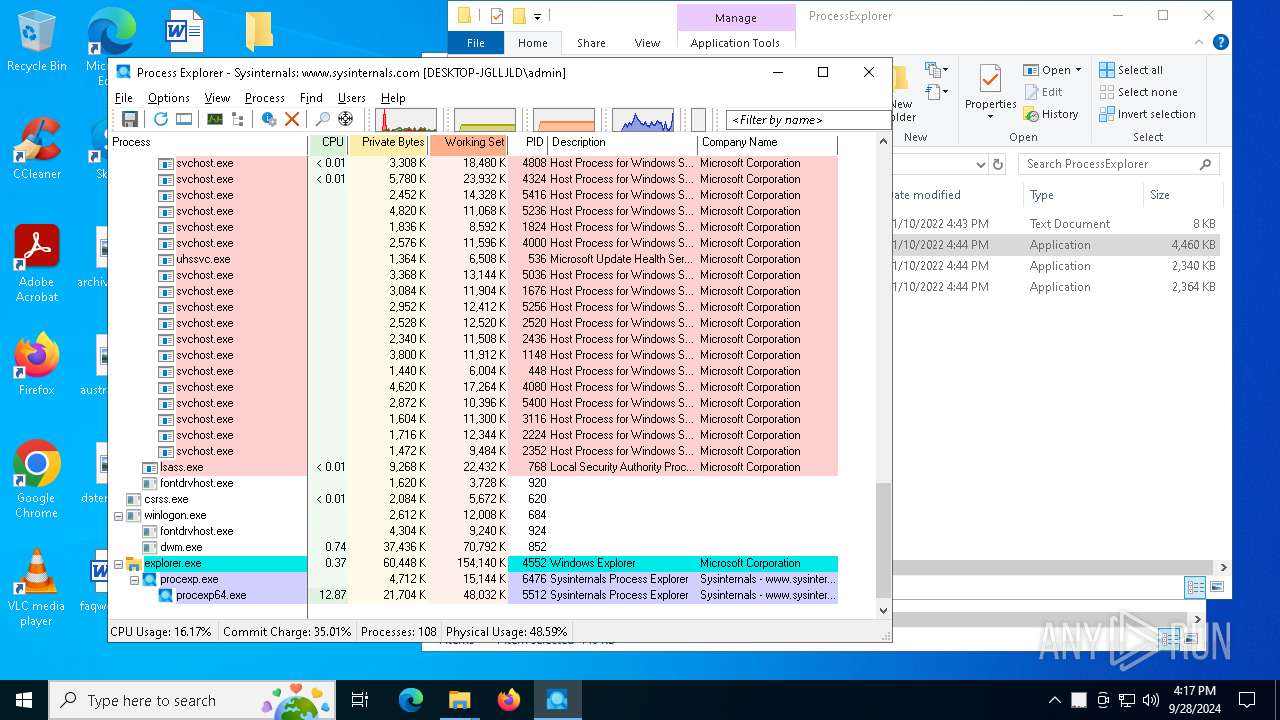
Task: Open the Help menu in Process Explorer
Action: 393,98
